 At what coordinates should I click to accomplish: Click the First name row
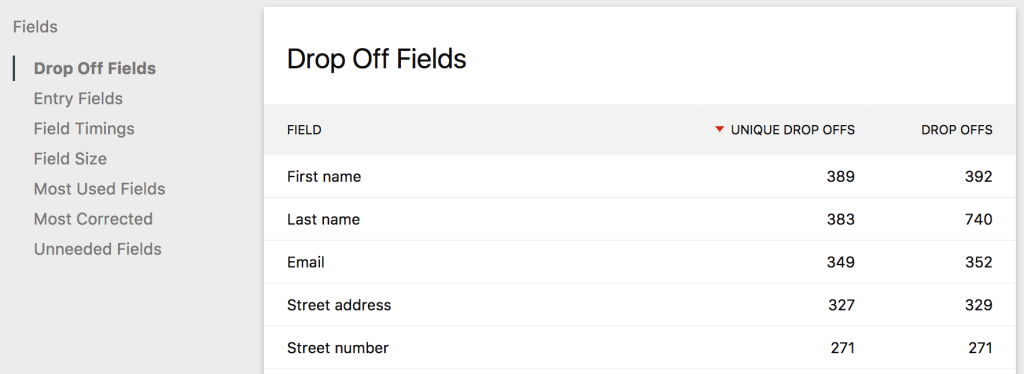tap(640, 176)
